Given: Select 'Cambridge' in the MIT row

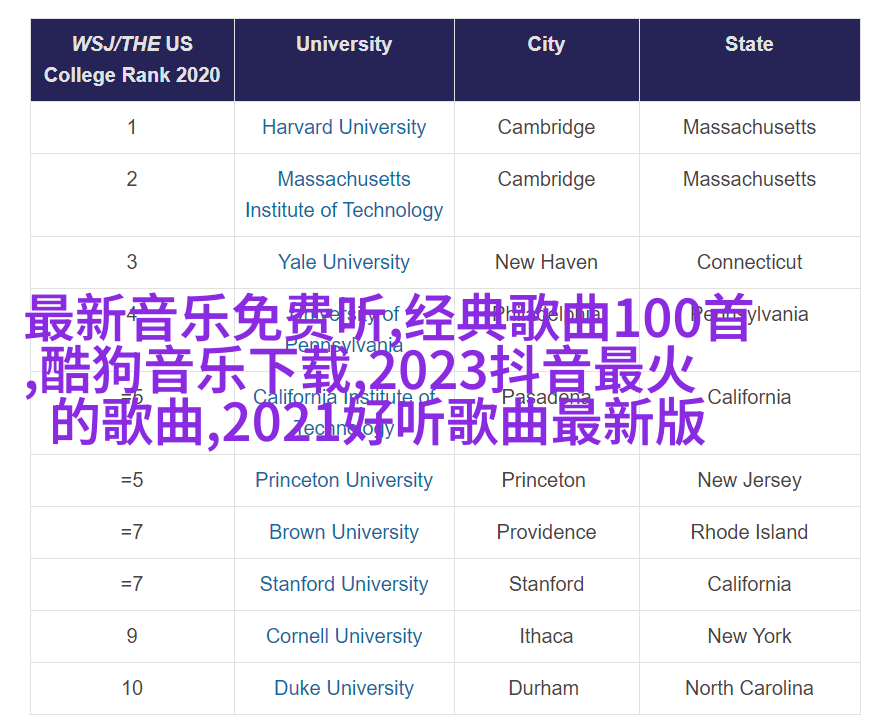Looking at the screenshot, I should (547, 179).
